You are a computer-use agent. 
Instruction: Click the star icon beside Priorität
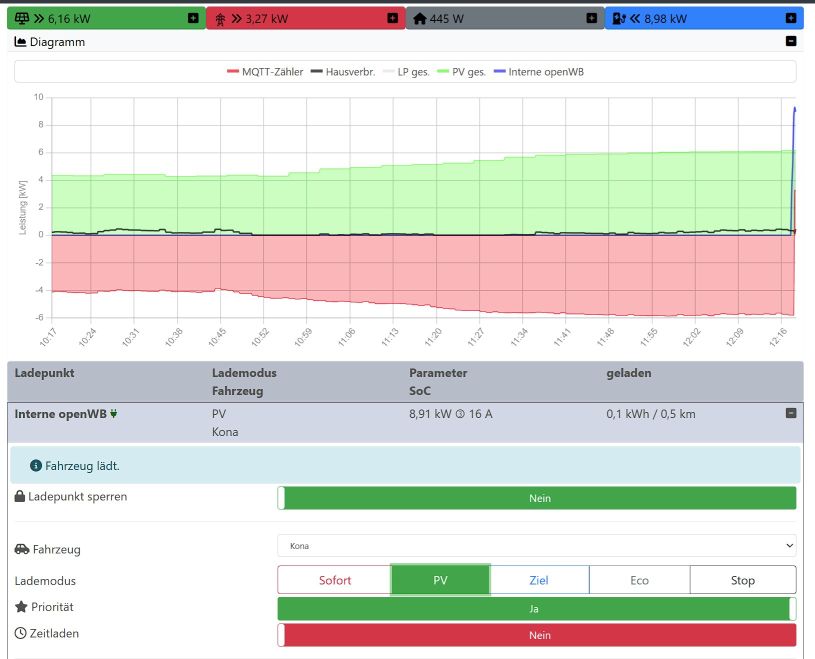[x=20, y=607]
